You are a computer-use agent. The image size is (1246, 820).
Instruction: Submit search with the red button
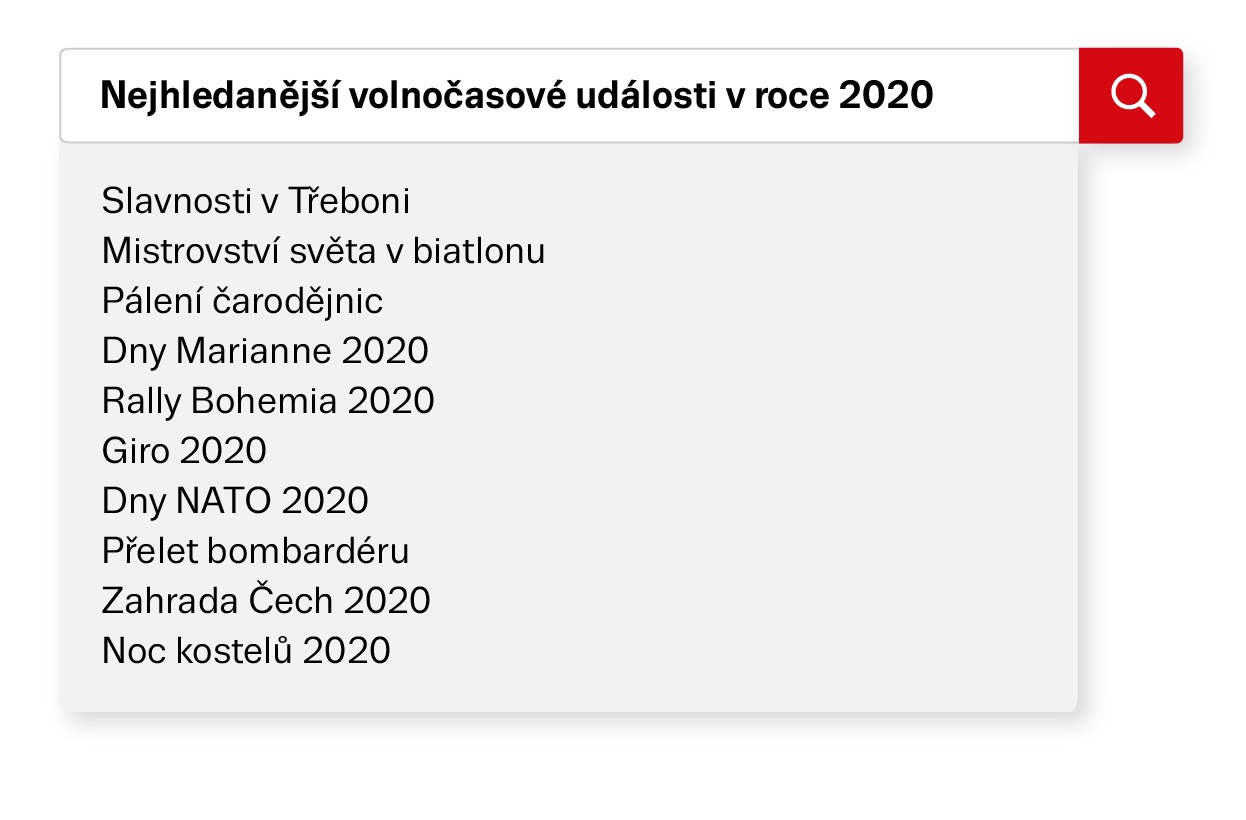[1131, 96]
